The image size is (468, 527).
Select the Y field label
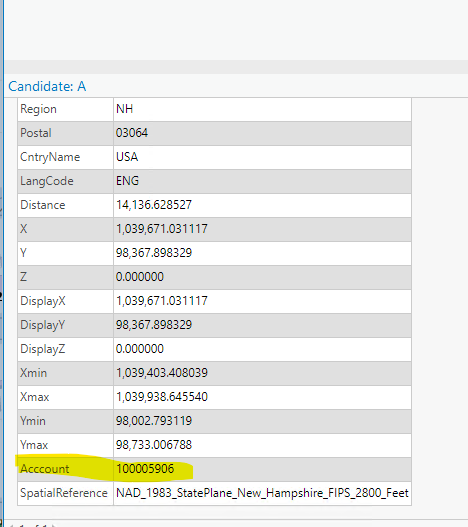(x=23, y=253)
